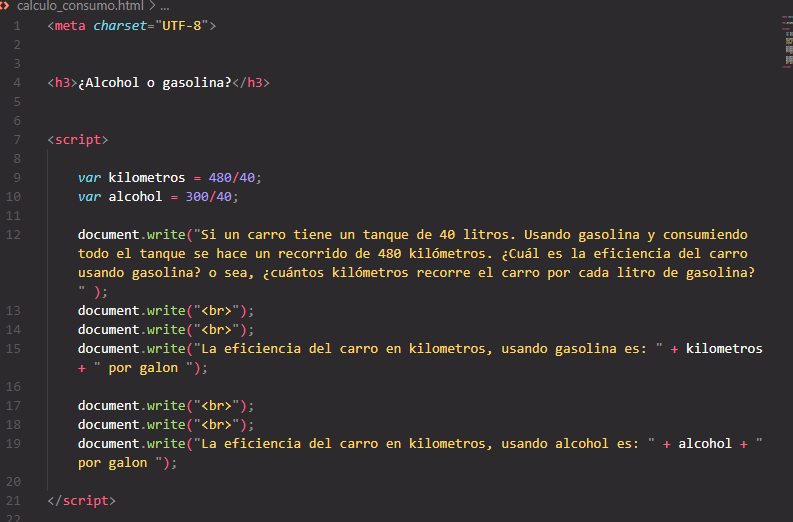Click line number 19 in the gutter

(x=13, y=444)
